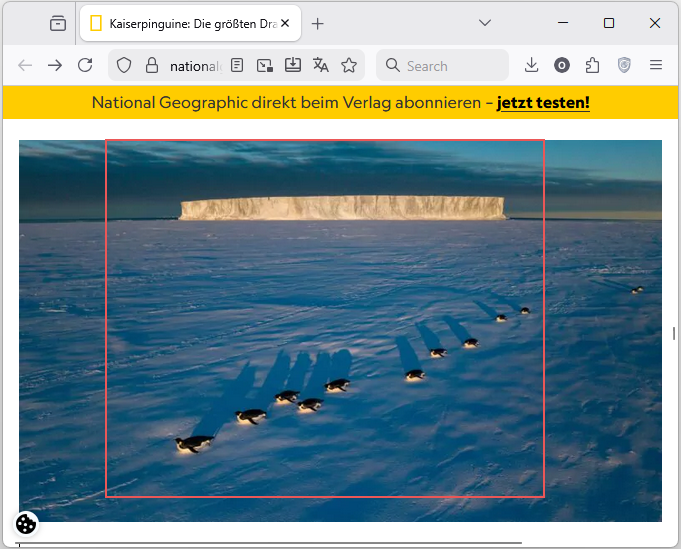681x549 pixels.
Task: Open the downloads panel
Action: click(x=531, y=65)
